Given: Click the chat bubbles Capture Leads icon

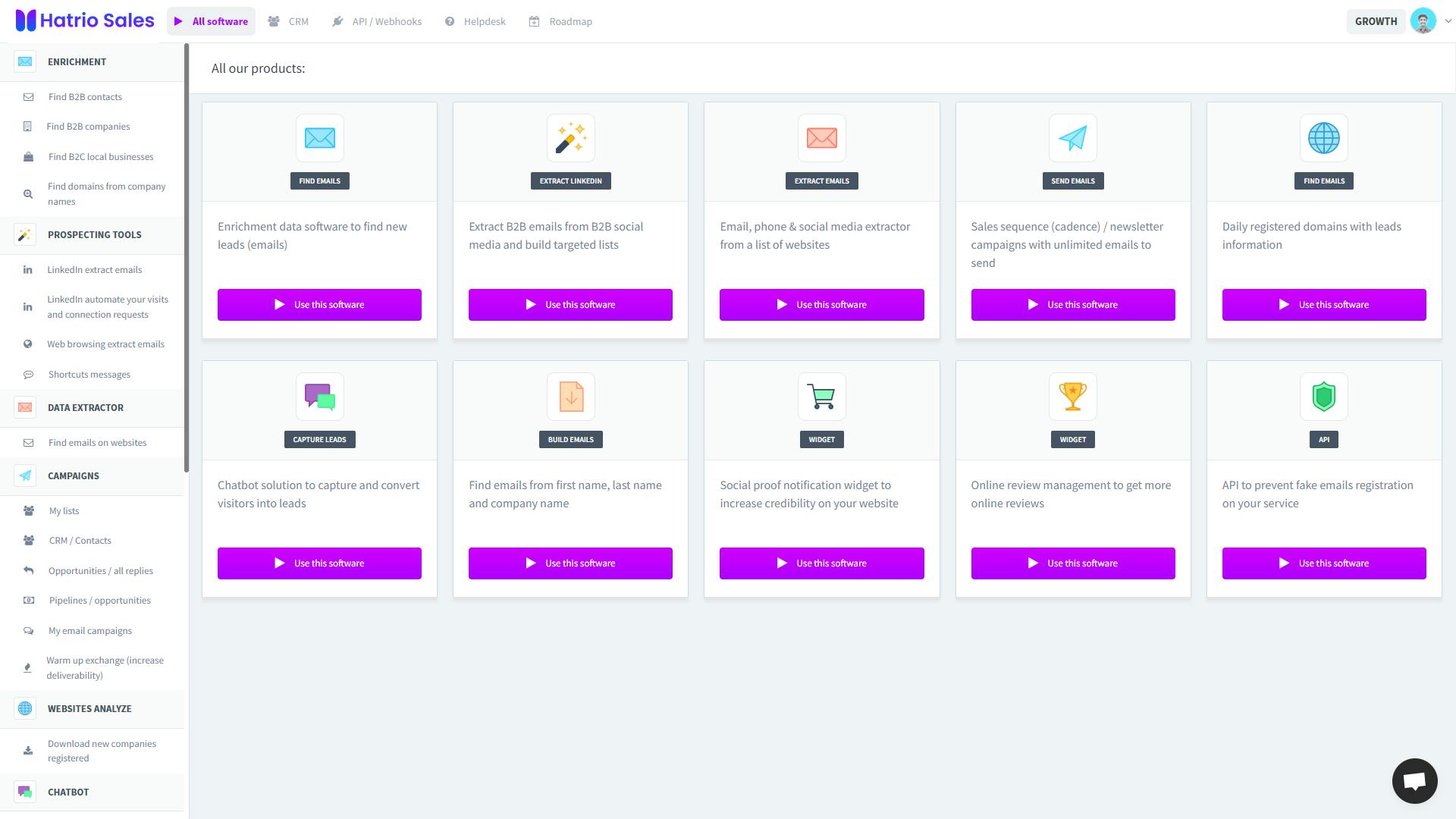Looking at the screenshot, I should (x=319, y=397).
